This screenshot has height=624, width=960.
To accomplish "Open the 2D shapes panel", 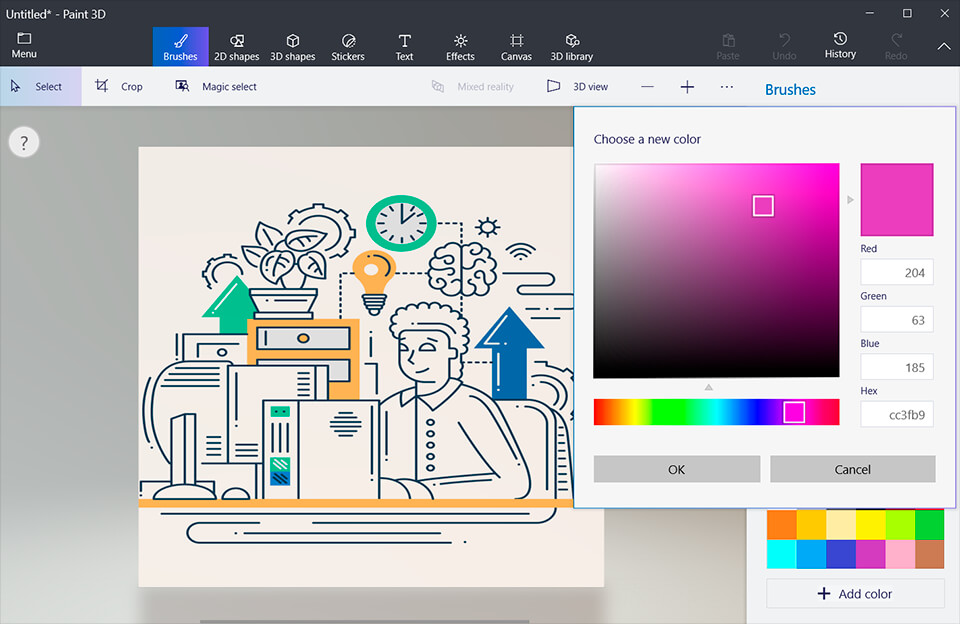I will pos(236,46).
